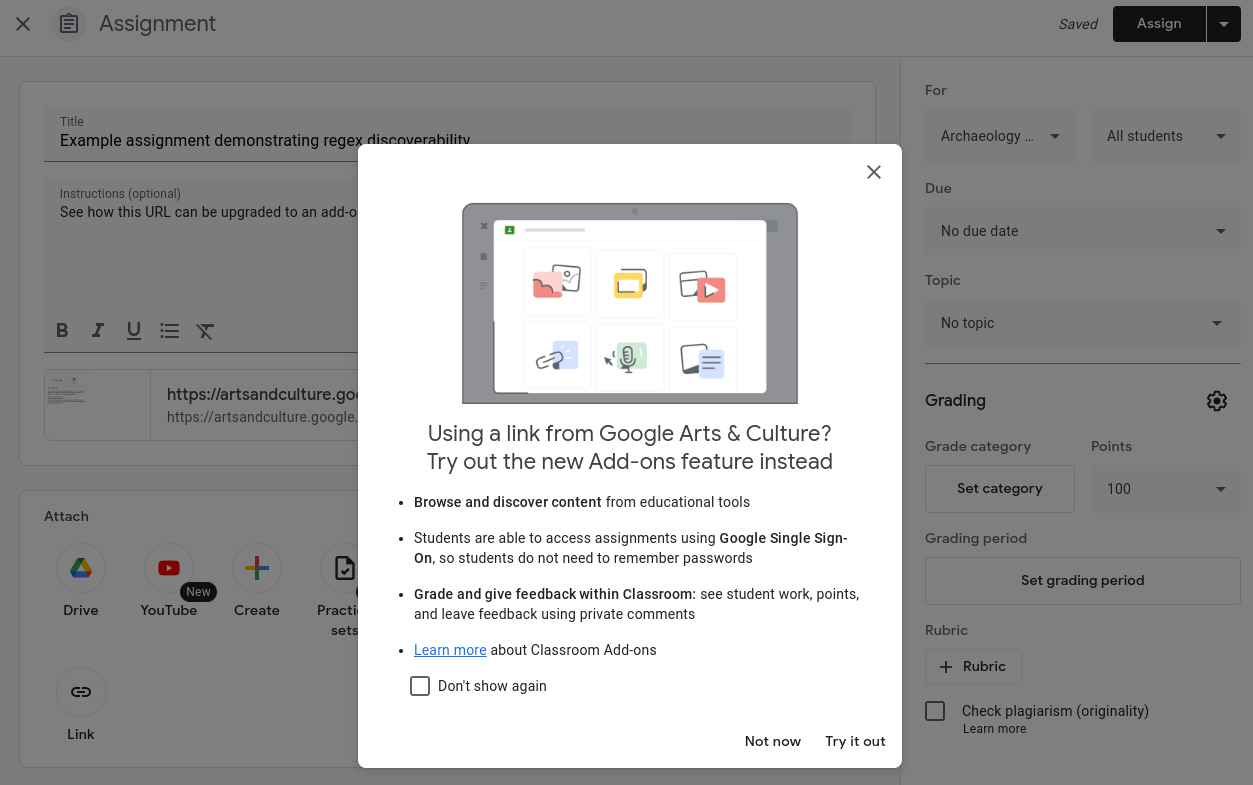Select the Practice sets attachment icon
Viewport: 1253px width, 785px height.
pos(343,567)
